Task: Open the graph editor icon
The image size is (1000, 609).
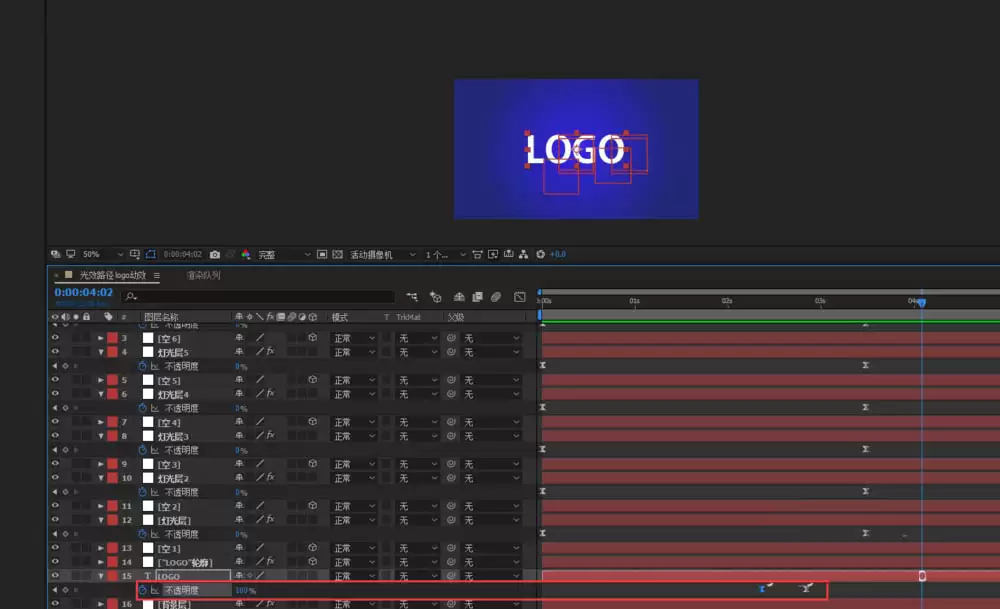Action: [x=520, y=297]
